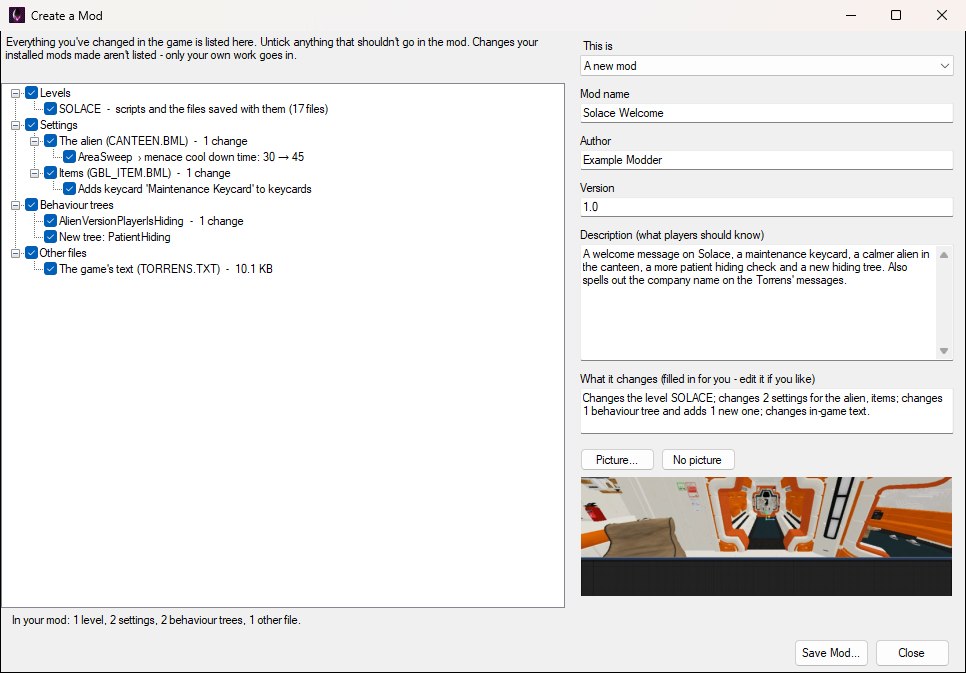Click the No picture button

697,460
